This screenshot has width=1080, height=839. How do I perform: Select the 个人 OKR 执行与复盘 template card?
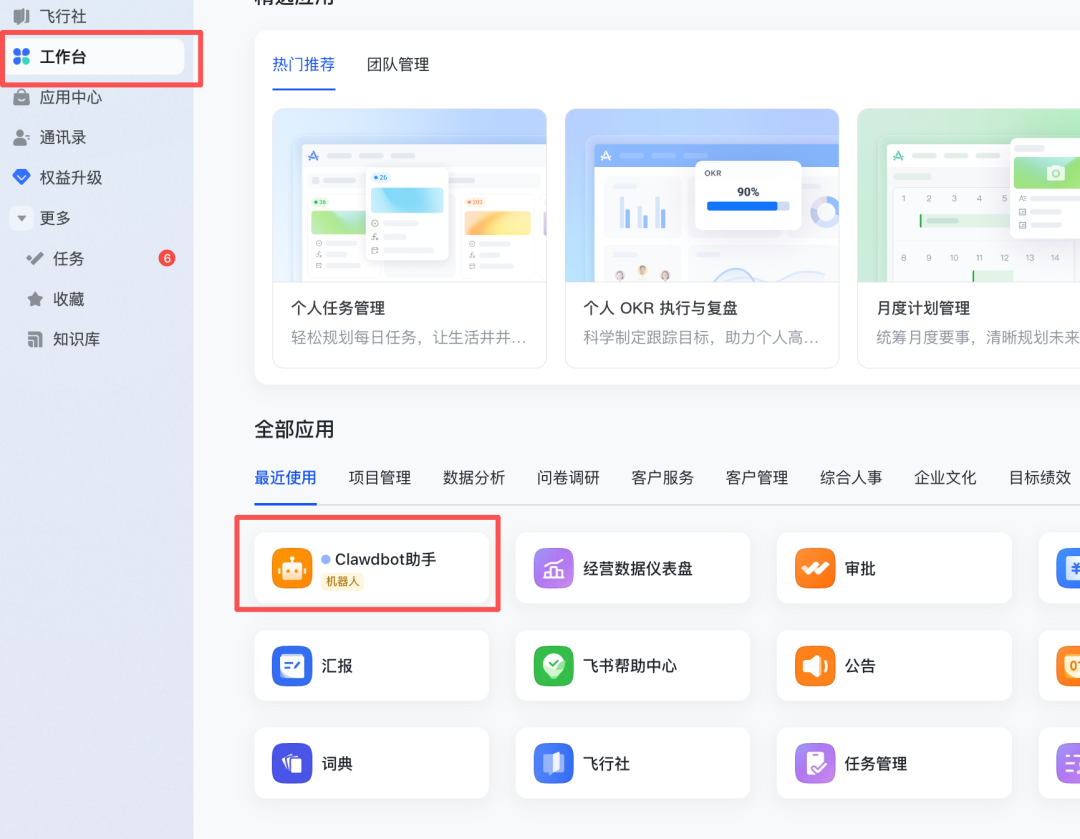pos(701,238)
